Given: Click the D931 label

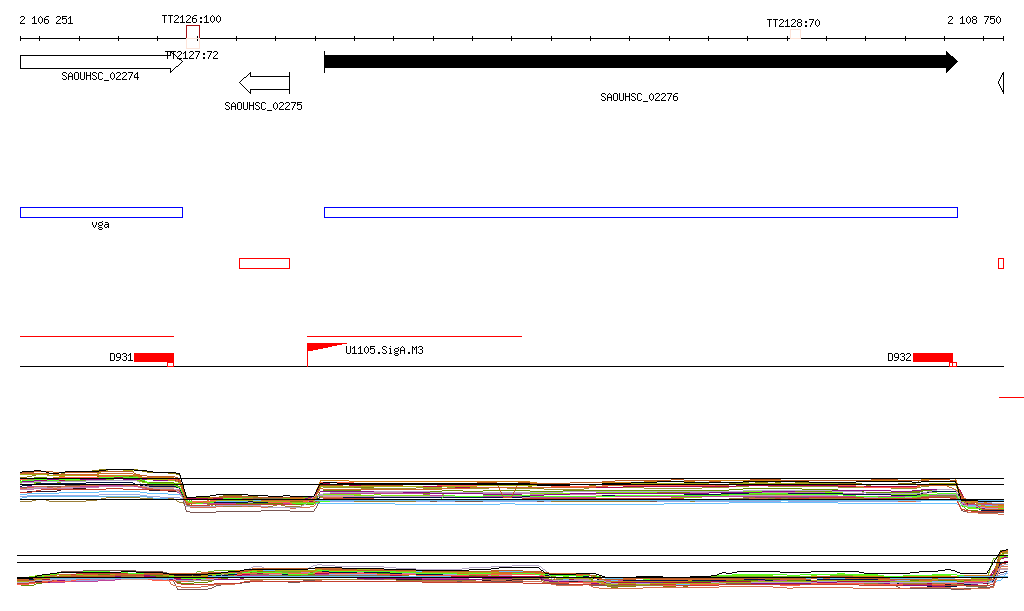Looking at the screenshot, I should coord(121,358).
